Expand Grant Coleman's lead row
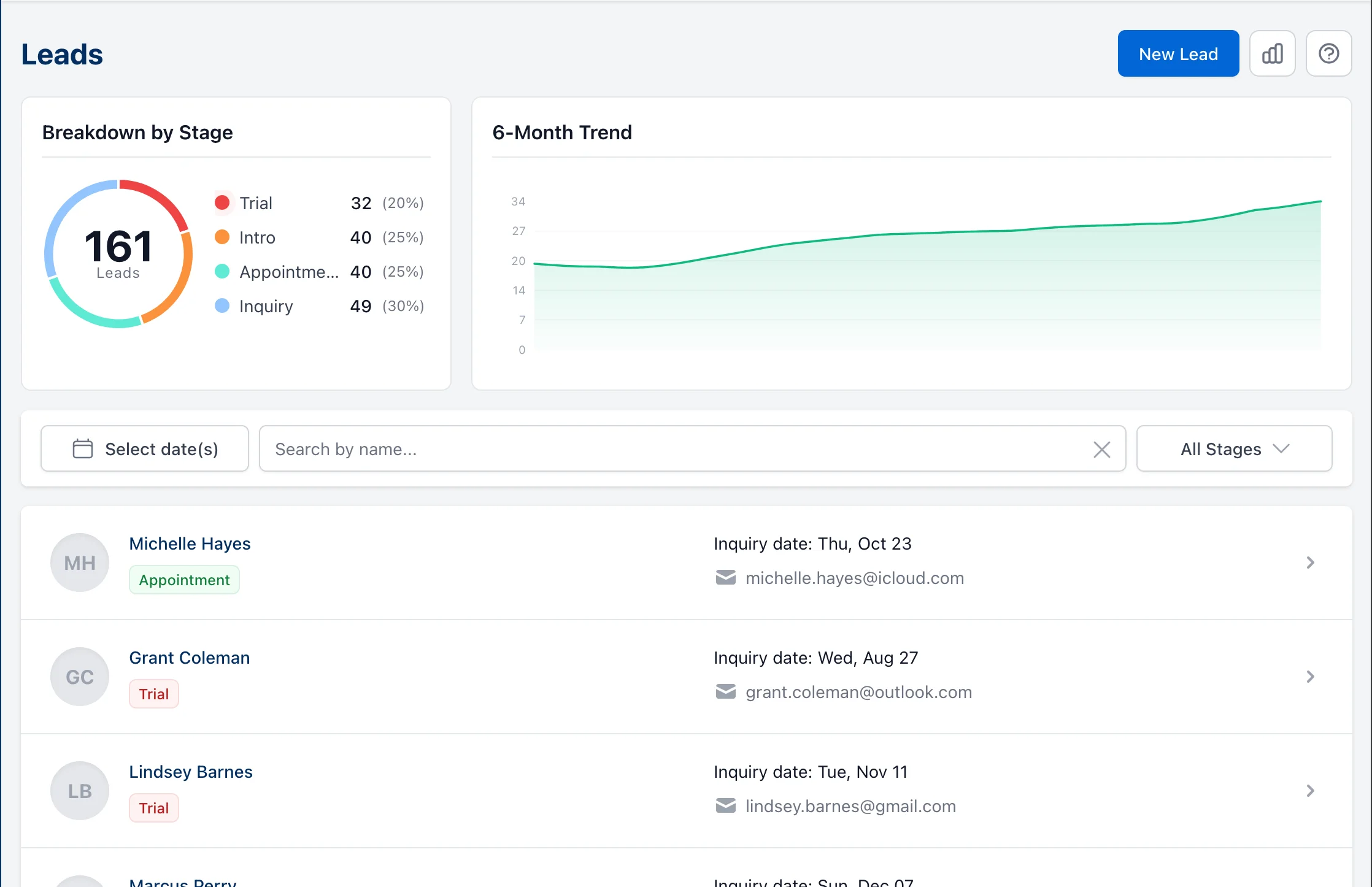This screenshot has width=1372, height=887. pos(1311,677)
